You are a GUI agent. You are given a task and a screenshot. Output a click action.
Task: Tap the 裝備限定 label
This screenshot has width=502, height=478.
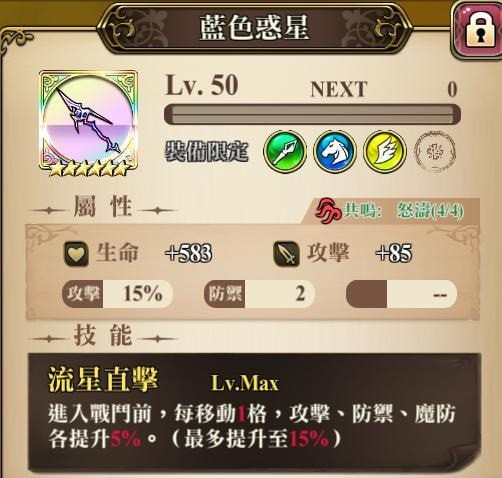(207, 152)
